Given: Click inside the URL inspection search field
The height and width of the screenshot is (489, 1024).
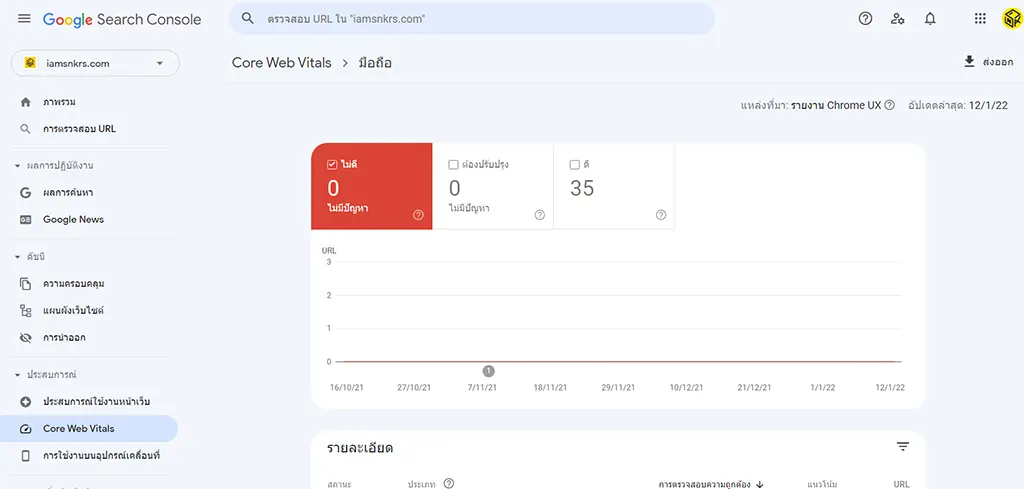Looking at the screenshot, I should [x=472, y=19].
